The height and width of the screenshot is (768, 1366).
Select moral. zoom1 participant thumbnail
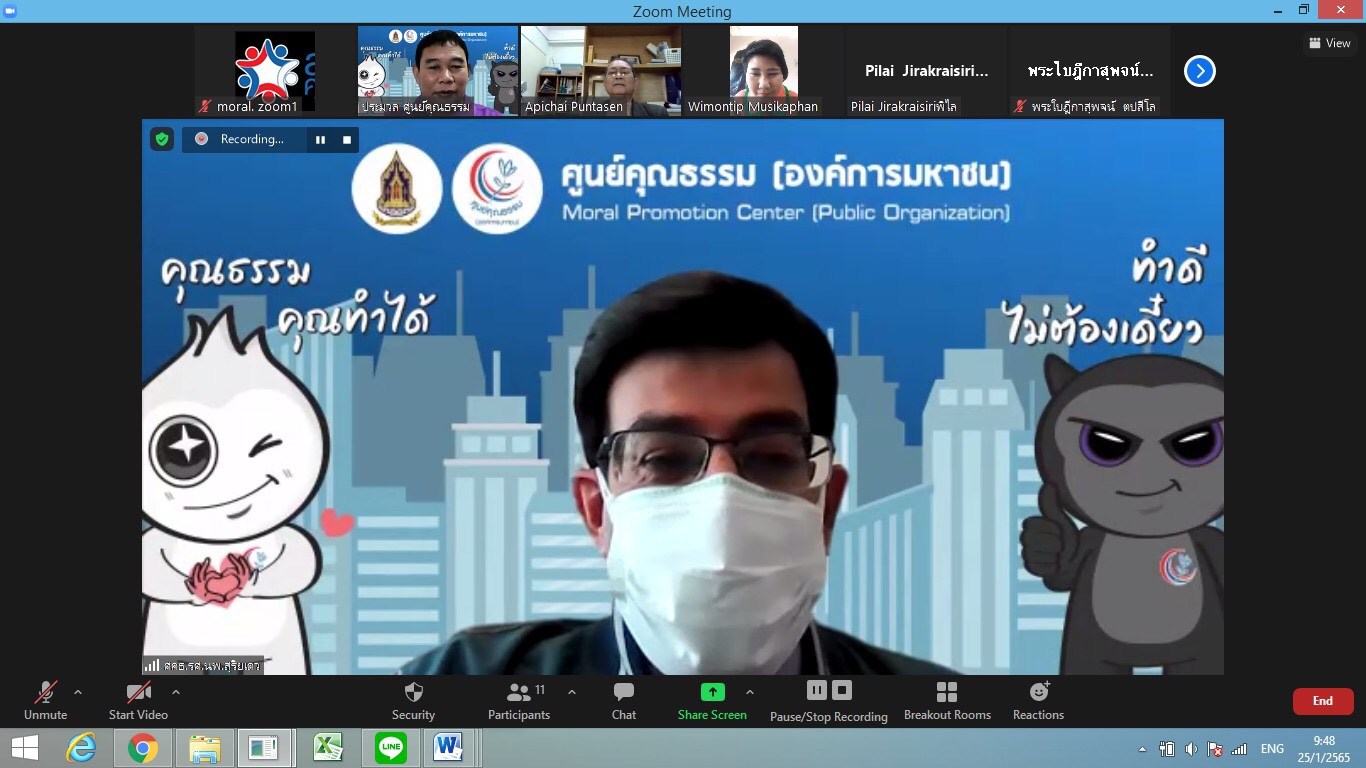pyautogui.click(x=275, y=71)
